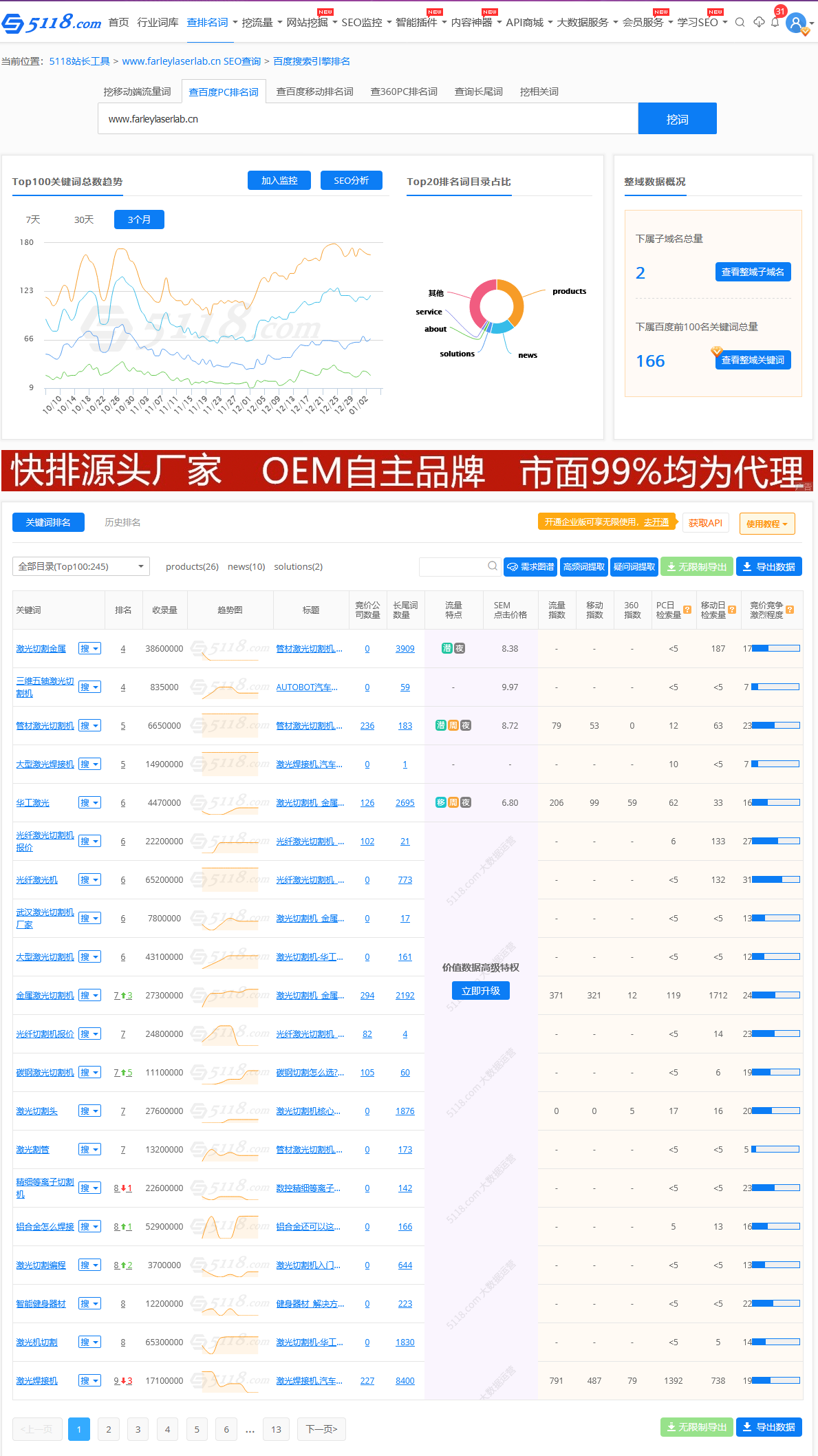Go to page 2 in pagination
The width and height of the screenshot is (818, 1456).
(108, 1429)
